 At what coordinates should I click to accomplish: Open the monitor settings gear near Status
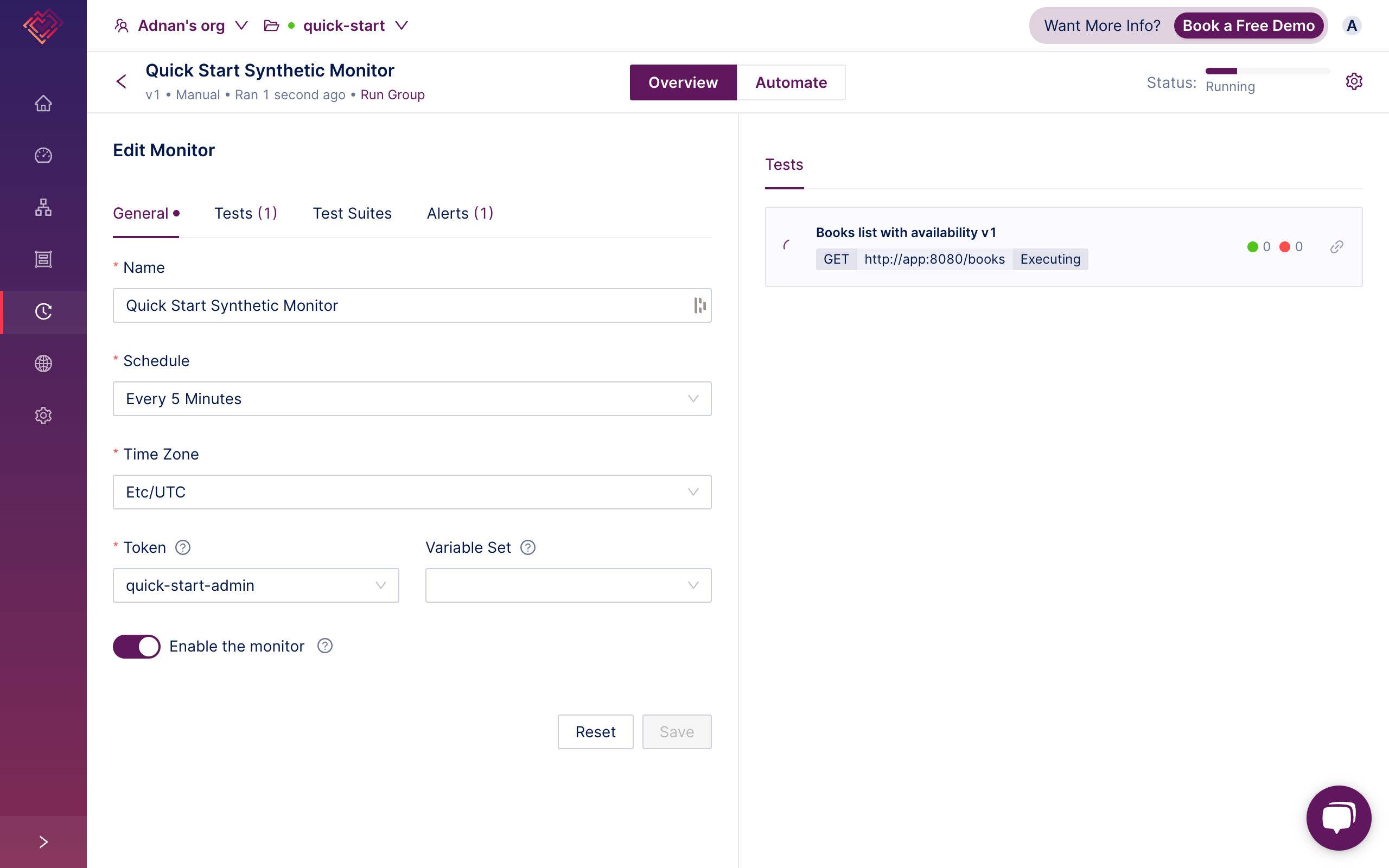(x=1354, y=81)
